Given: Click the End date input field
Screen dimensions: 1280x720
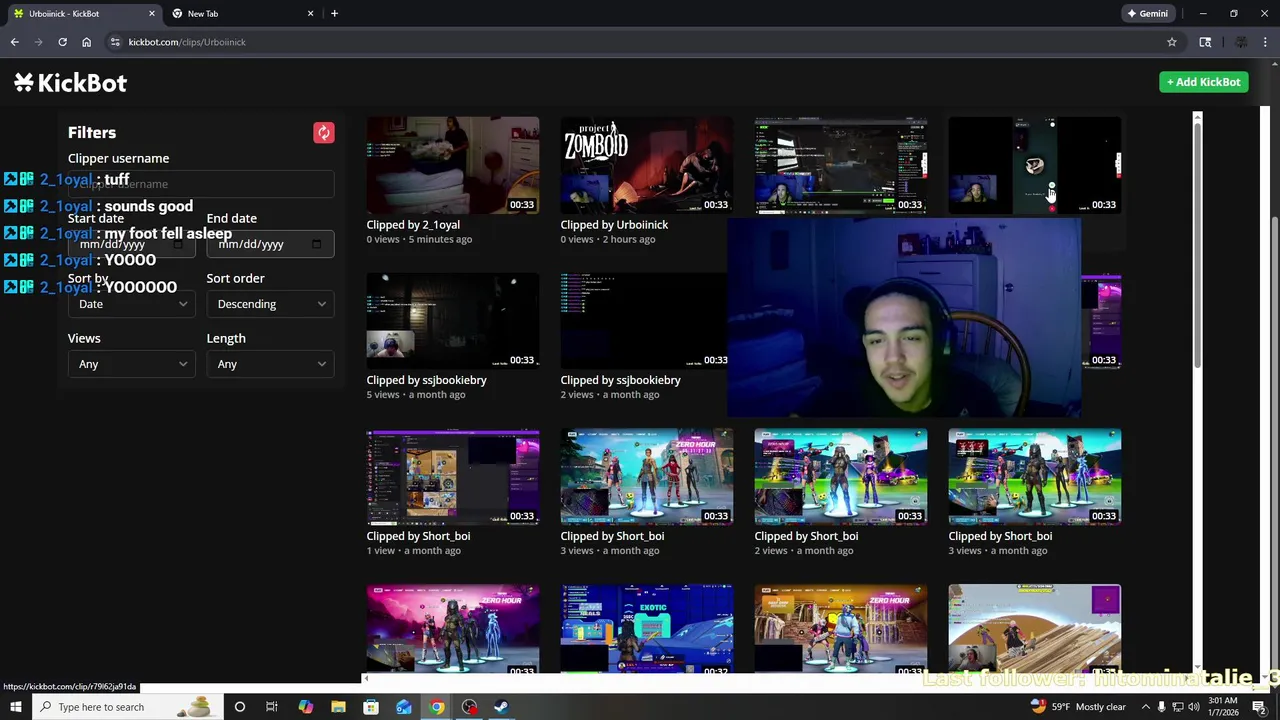Looking at the screenshot, I should pyautogui.click(x=270, y=244).
